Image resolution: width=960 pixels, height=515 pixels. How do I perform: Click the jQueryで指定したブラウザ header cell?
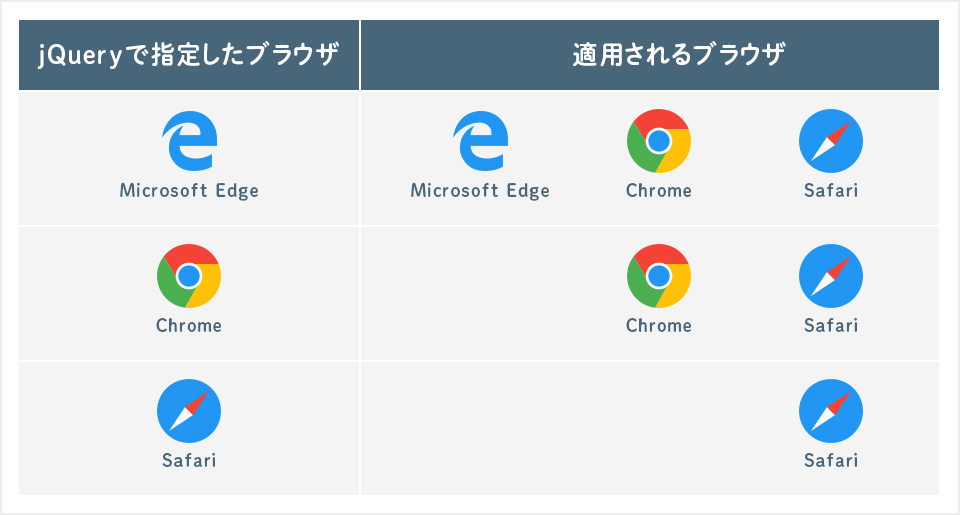(189, 55)
